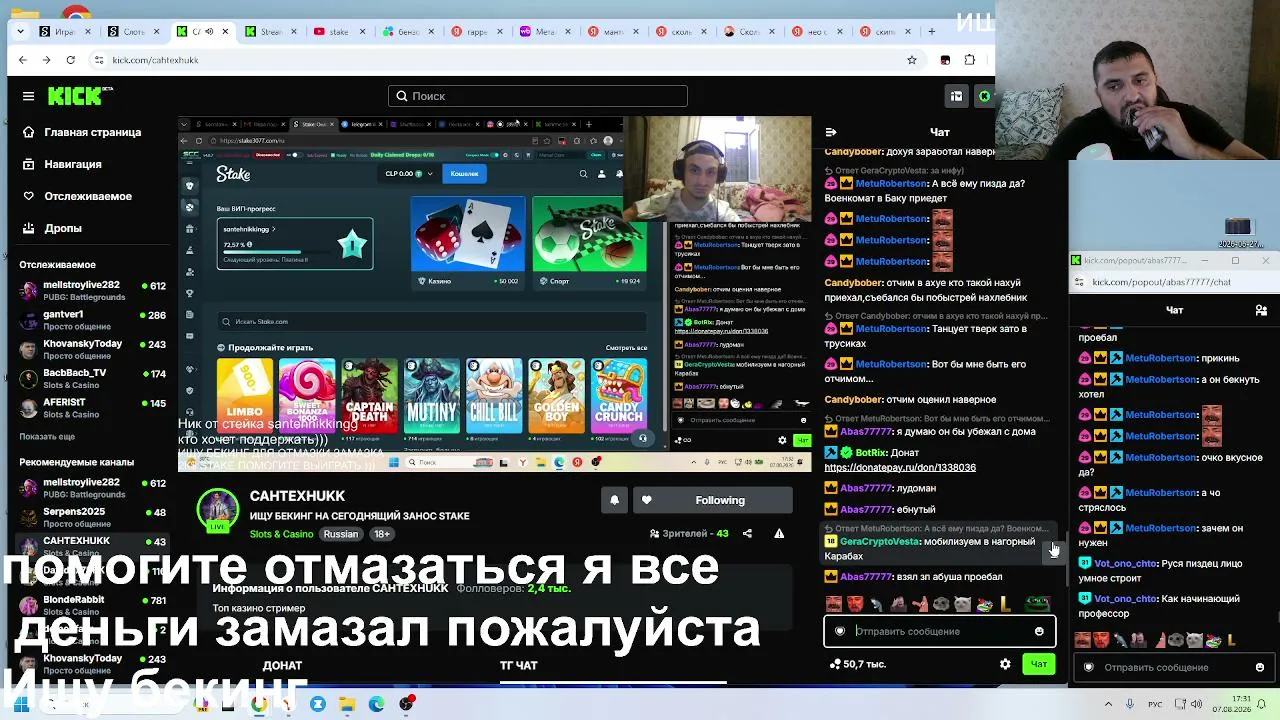Open the CLP 0.00 currency dropdown

pyautogui.click(x=410, y=174)
